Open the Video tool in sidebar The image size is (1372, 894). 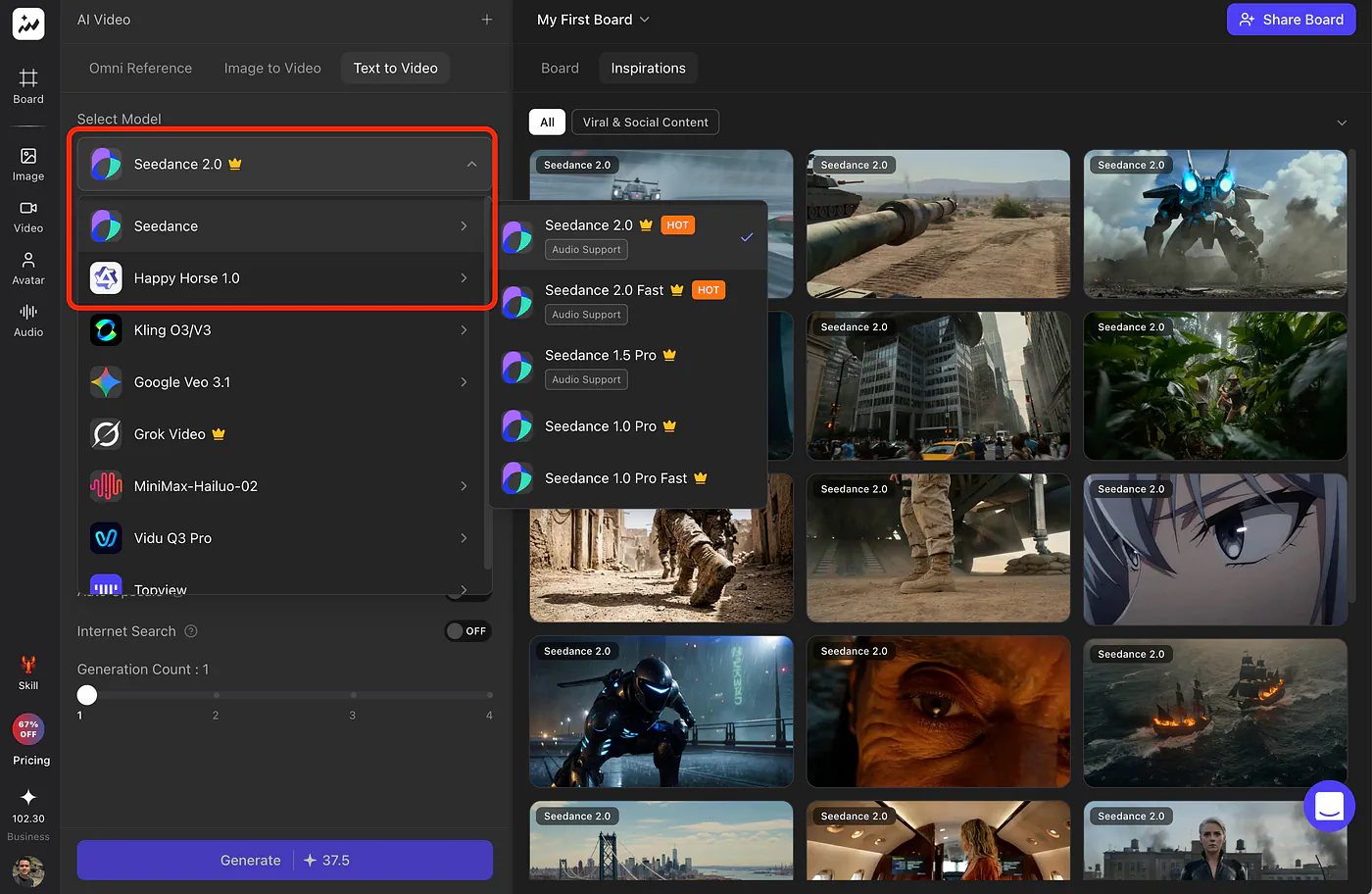28,217
